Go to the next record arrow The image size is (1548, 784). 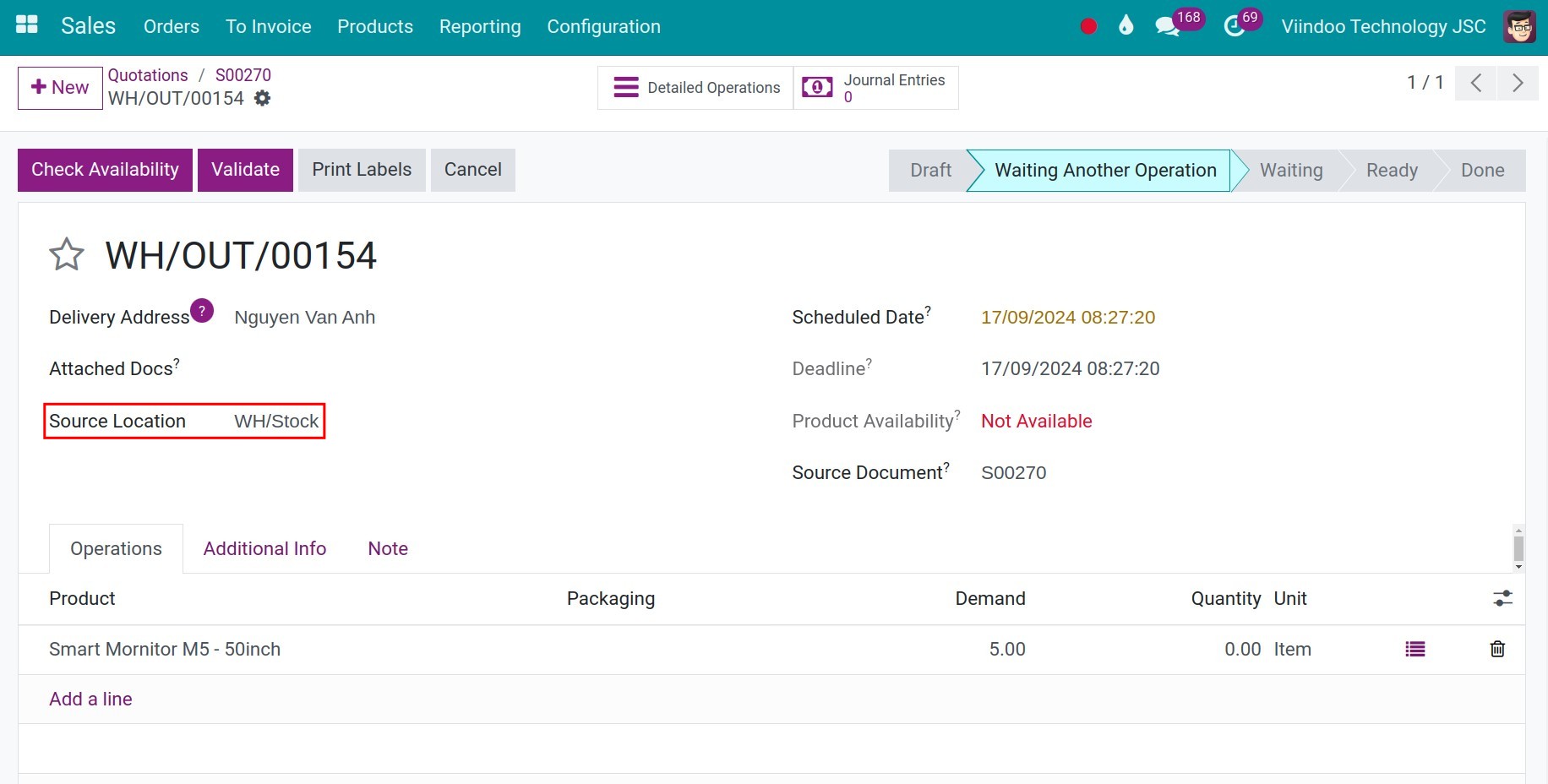coord(1518,83)
